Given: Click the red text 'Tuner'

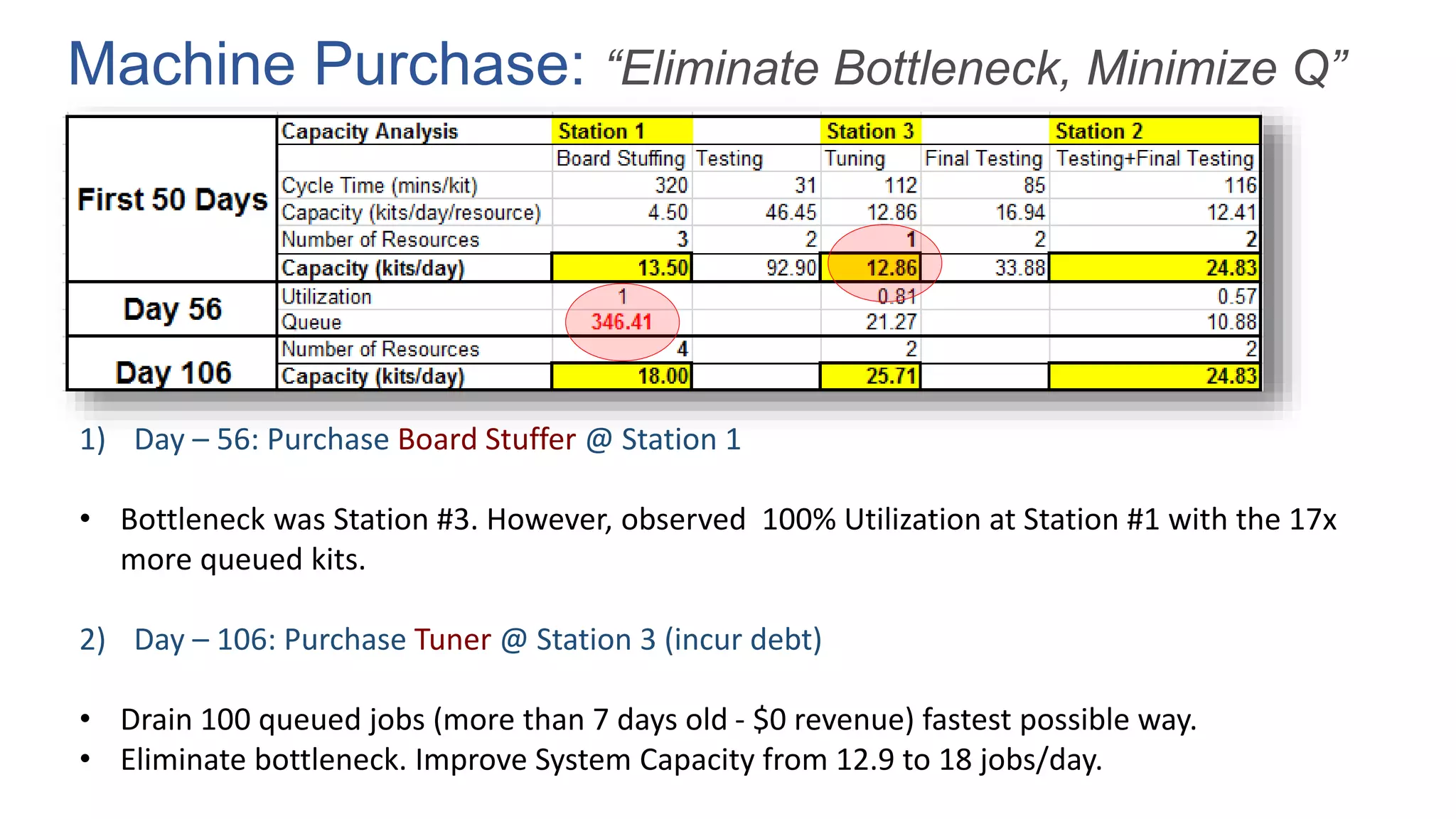Looking at the screenshot, I should click(x=452, y=640).
